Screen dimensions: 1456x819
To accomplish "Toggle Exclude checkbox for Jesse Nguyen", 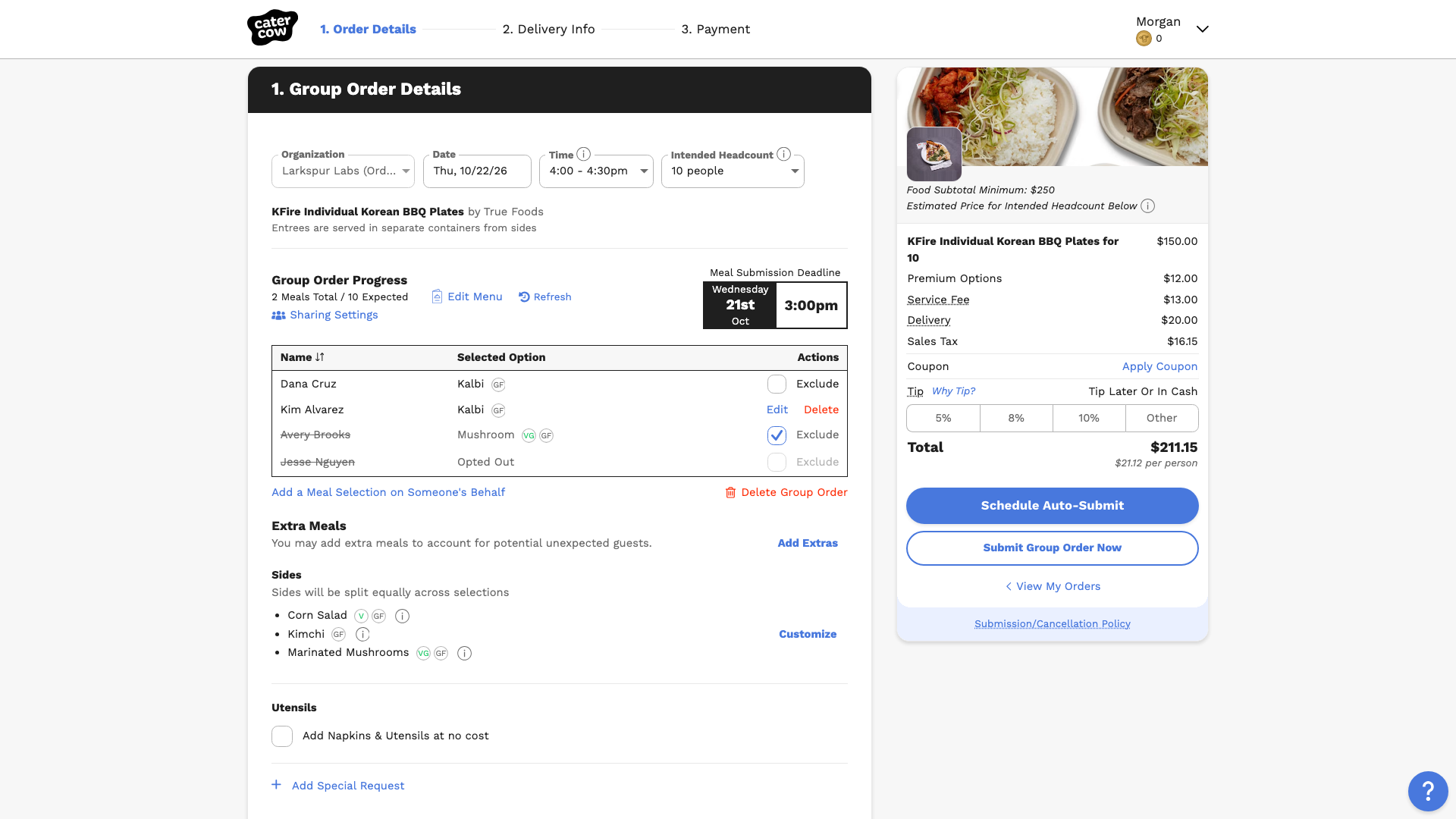I will point(777,463).
